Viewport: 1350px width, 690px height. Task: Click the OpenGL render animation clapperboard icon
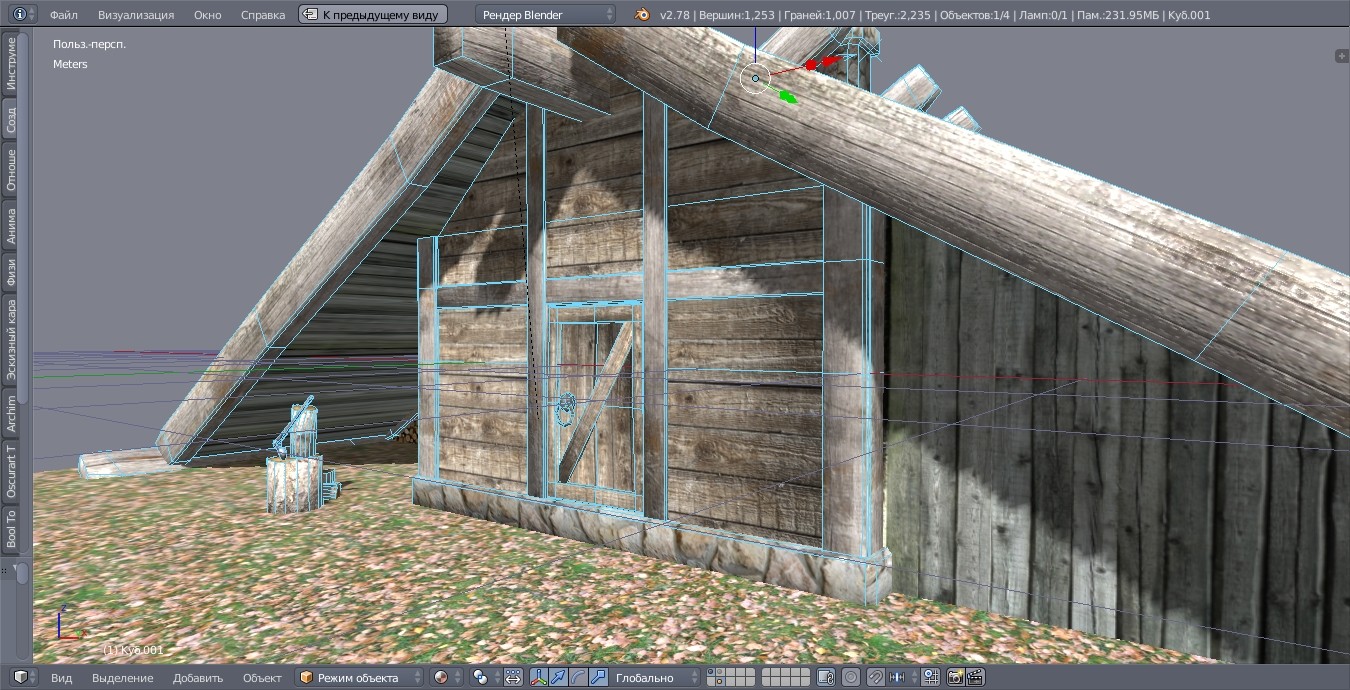click(x=977, y=678)
